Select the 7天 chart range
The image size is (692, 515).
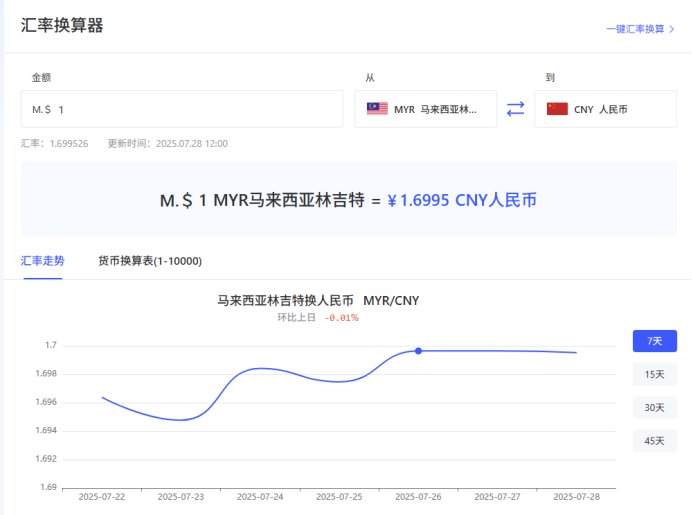[654, 341]
